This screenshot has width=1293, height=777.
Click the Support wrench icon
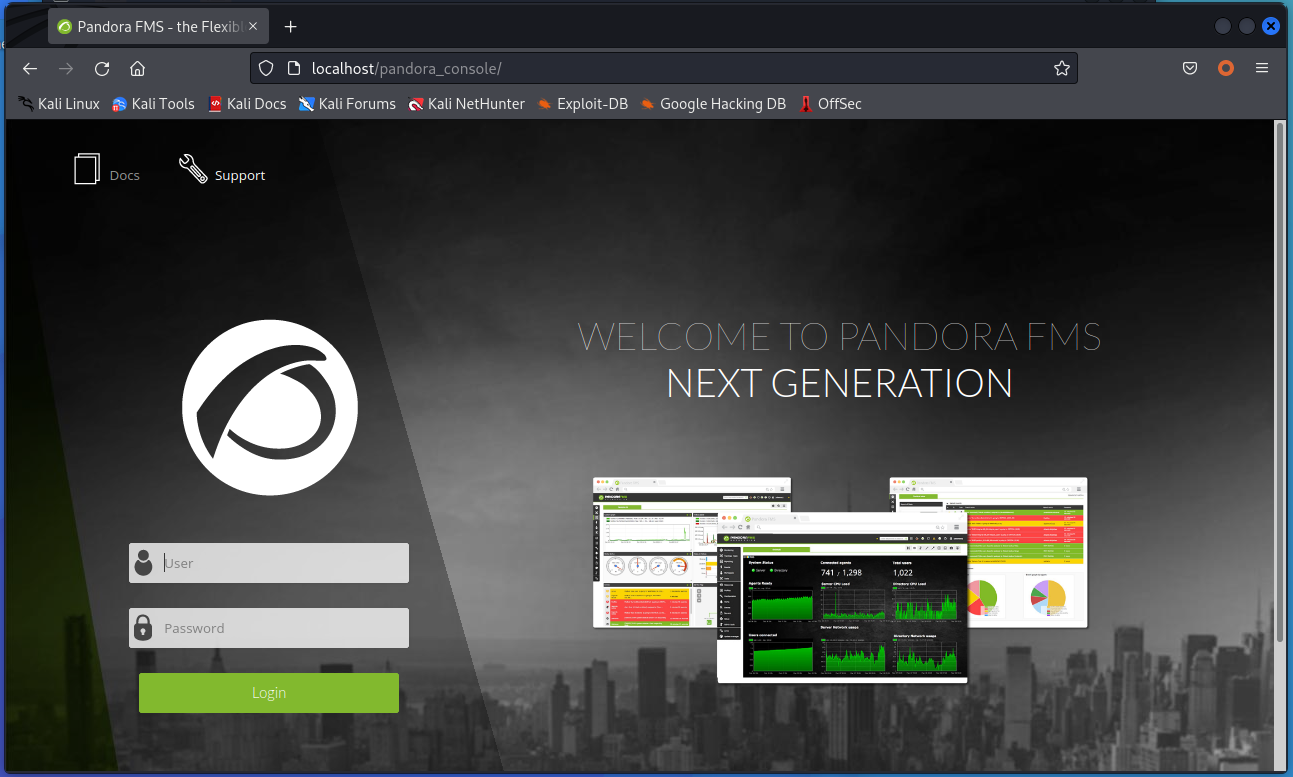pos(193,169)
